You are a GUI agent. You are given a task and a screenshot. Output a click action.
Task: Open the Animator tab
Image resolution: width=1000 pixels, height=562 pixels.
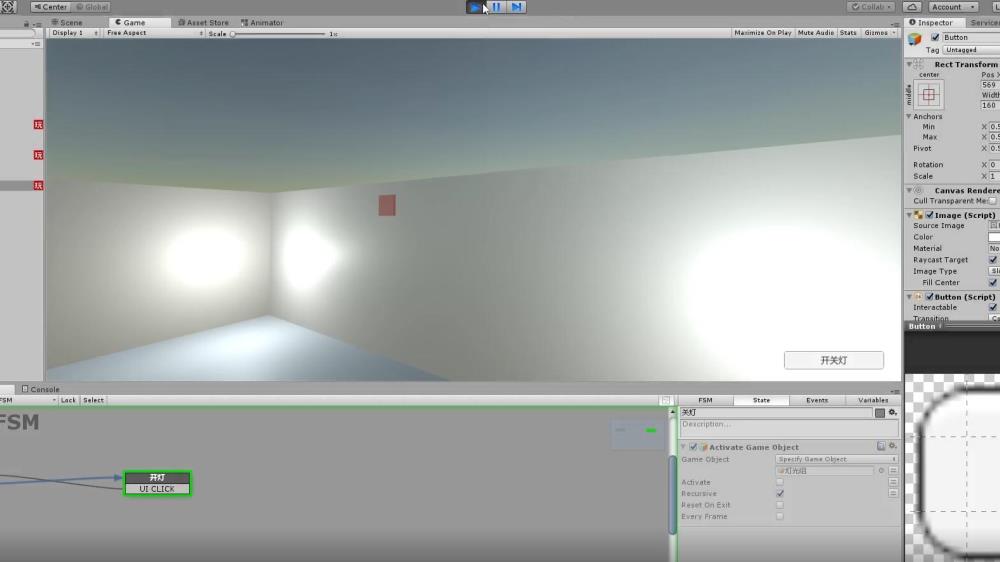point(262,22)
